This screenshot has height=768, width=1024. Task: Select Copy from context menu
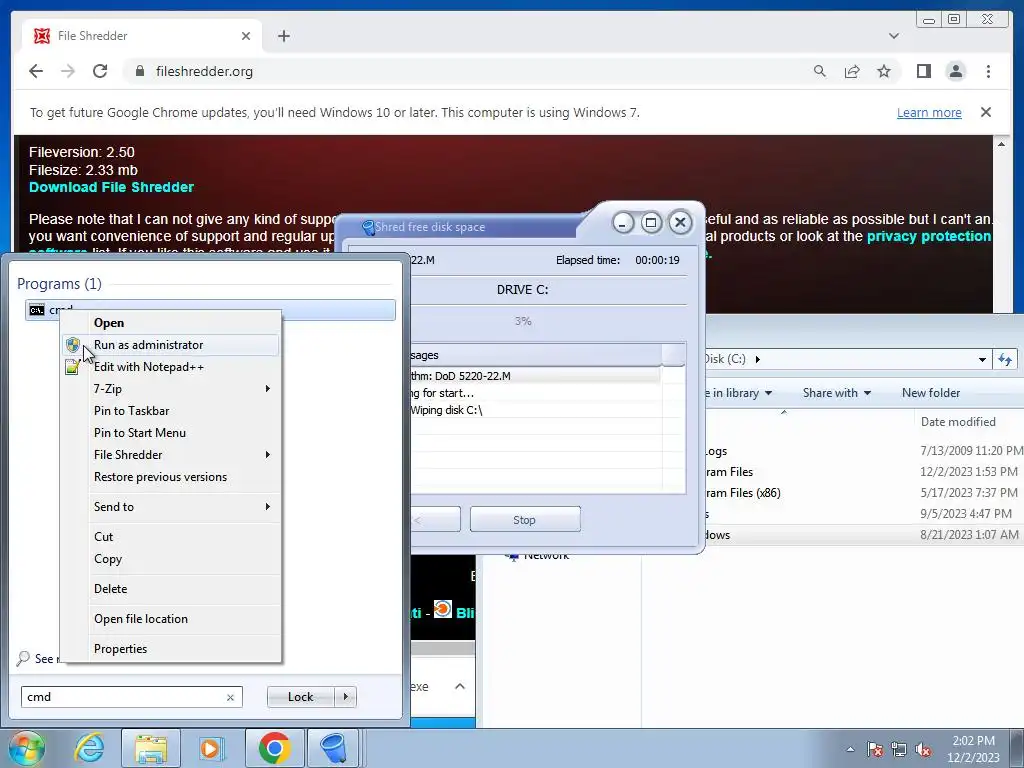coord(170,559)
